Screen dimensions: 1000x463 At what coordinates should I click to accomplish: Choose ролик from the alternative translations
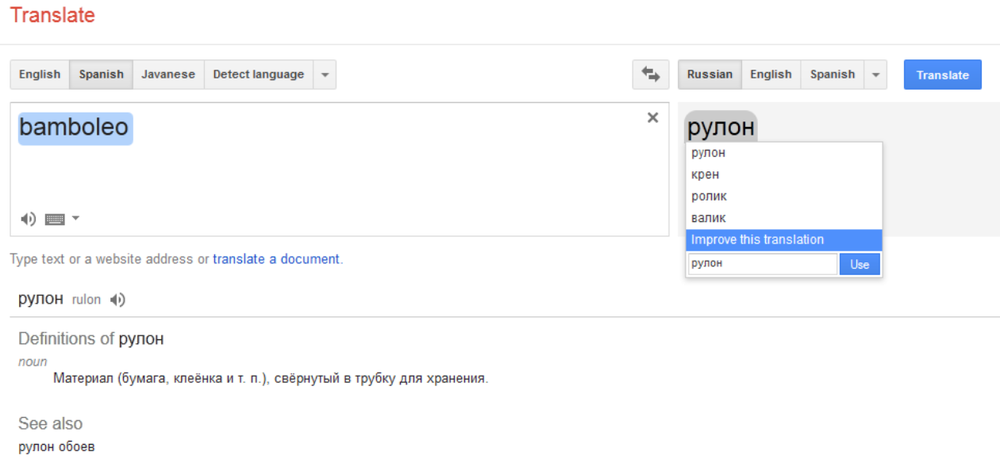pyautogui.click(x=709, y=196)
